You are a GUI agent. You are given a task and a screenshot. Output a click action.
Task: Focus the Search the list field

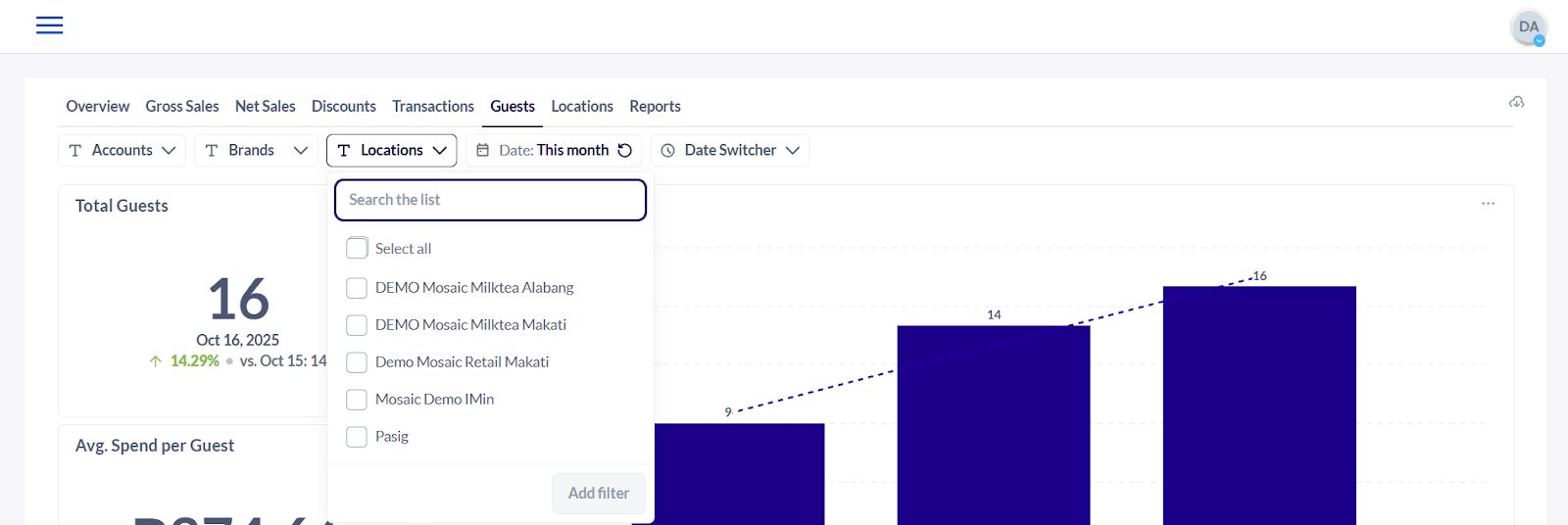point(490,200)
